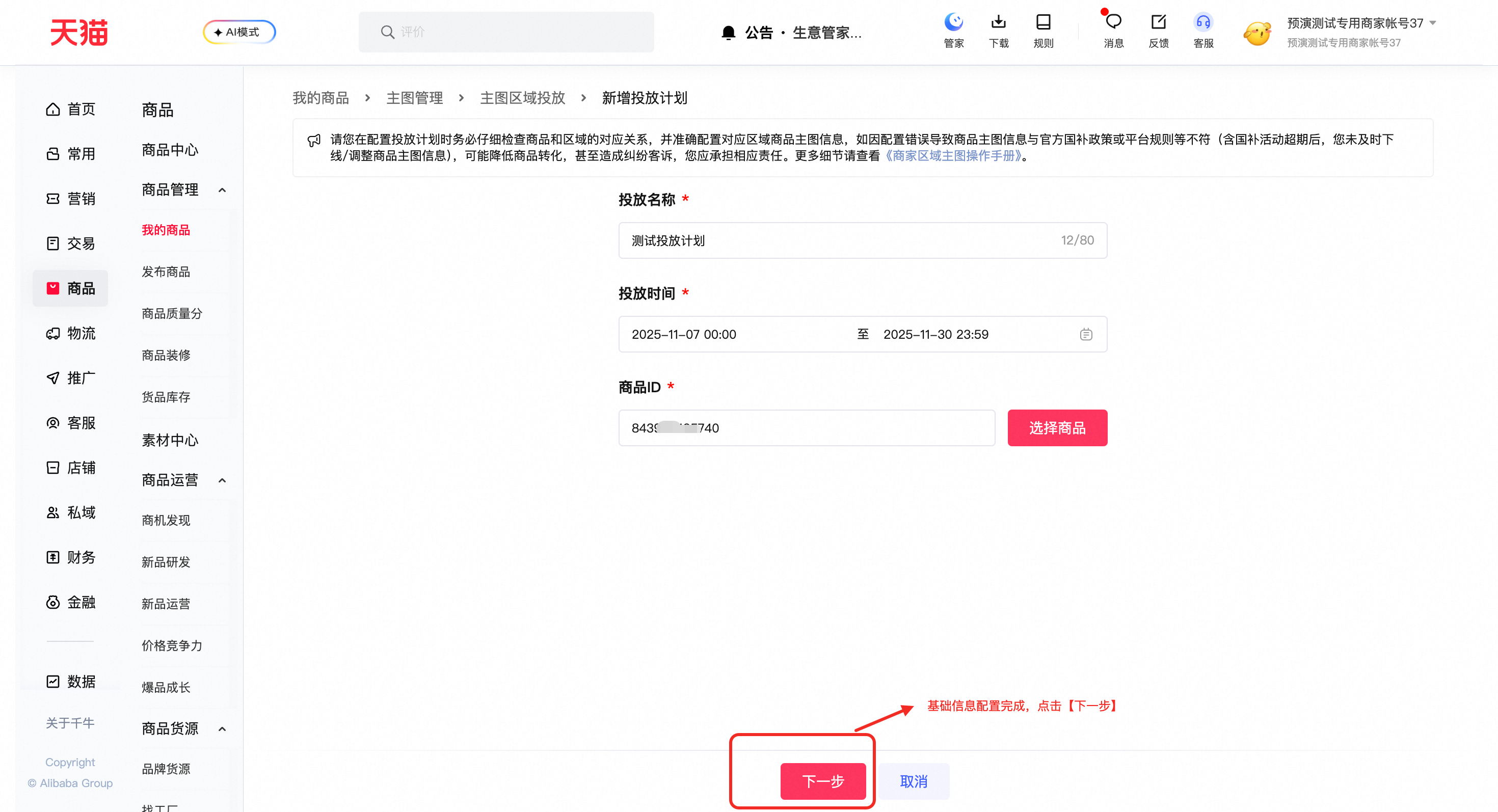Viewport: 1498px width, 812px height.
Task: Click the 商品ID input field
Action: click(807, 428)
